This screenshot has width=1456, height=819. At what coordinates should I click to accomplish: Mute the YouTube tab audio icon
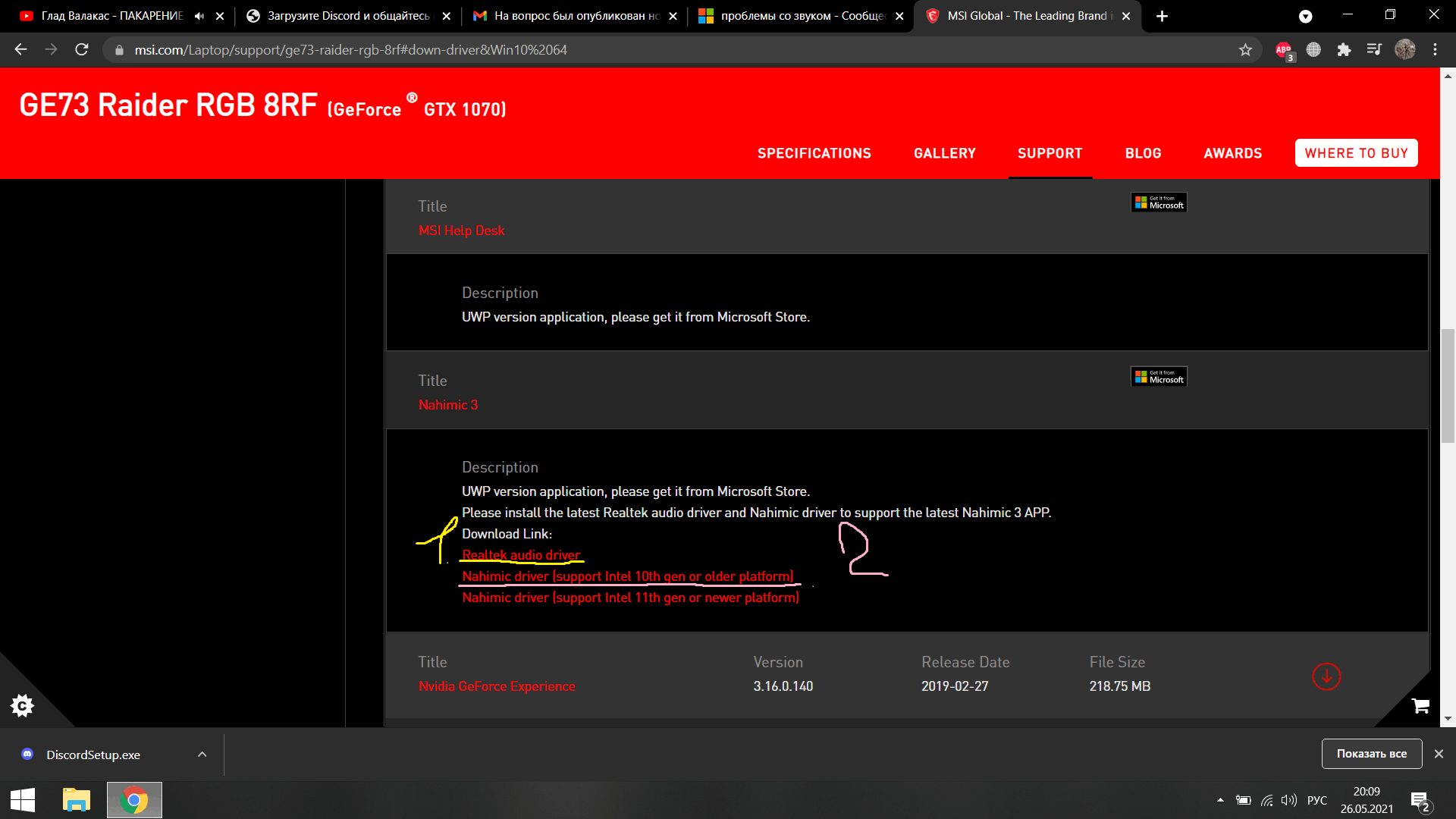pos(199,16)
